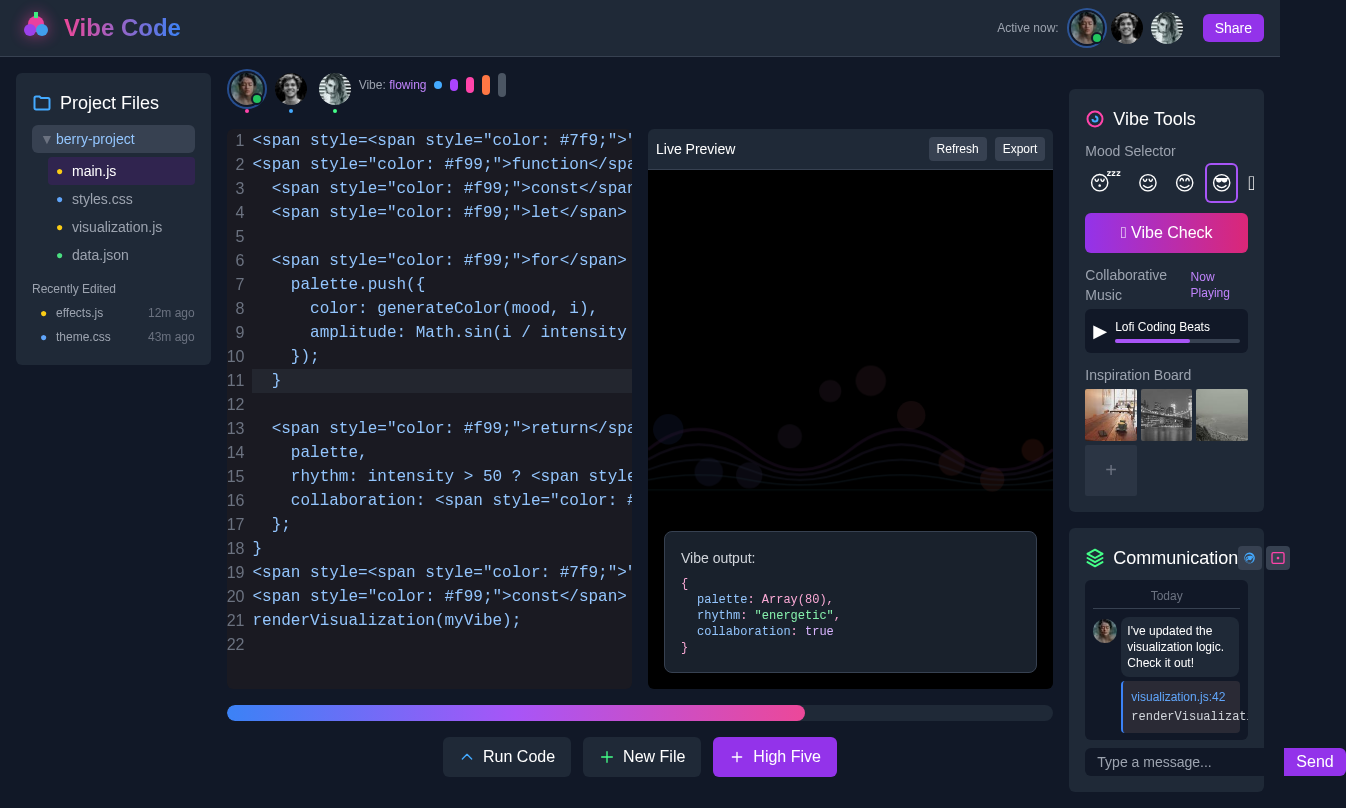This screenshot has width=1346, height=808.
Task: Click the folder icon next to Project Files
Action: pyautogui.click(x=41, y=102)
